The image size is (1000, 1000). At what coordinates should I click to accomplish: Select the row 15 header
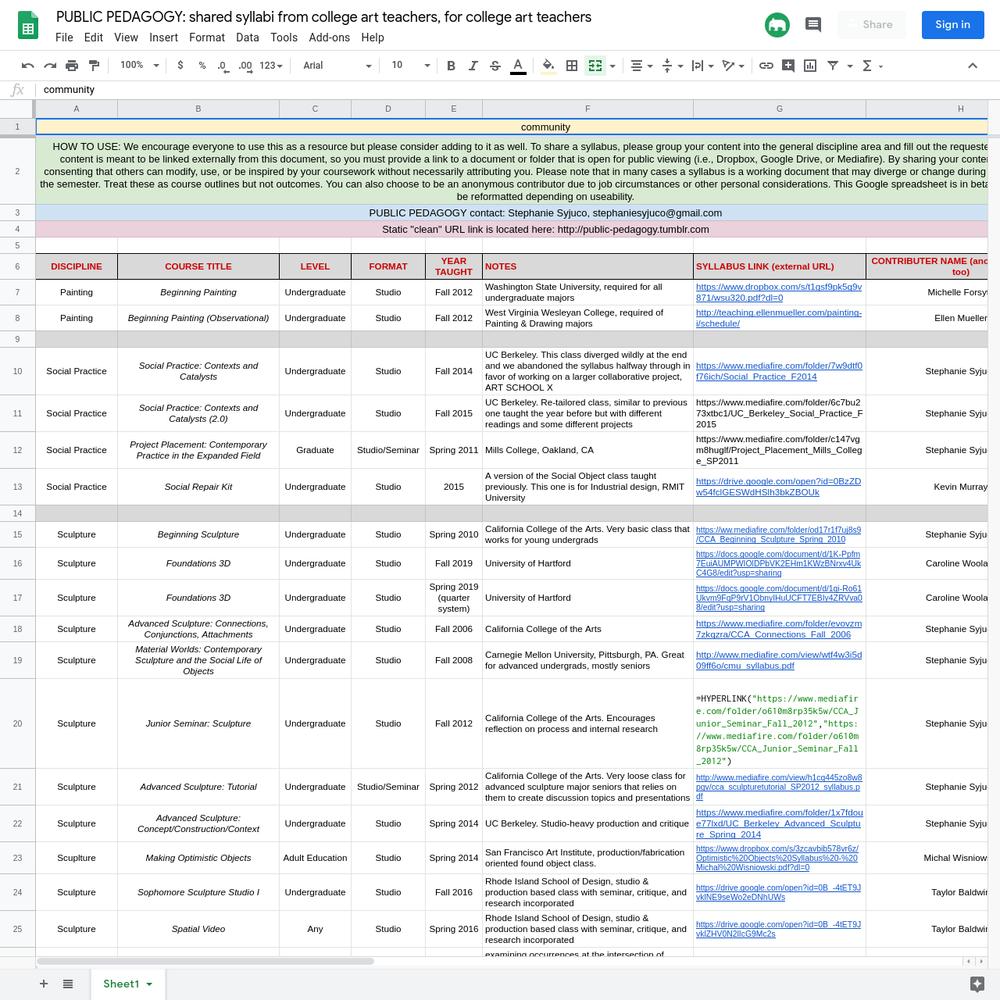click(17, 534)
